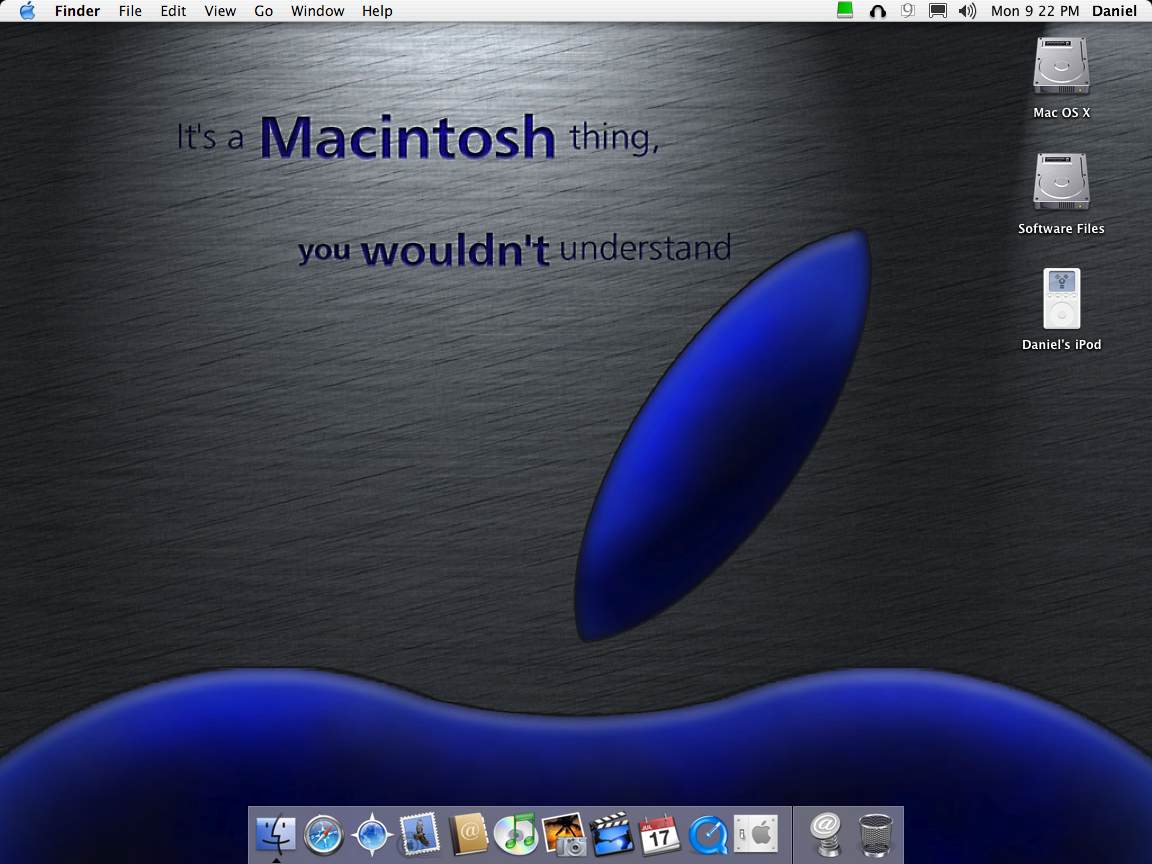Launch iMovie from the Dock

pyautogui.click(x=611, y=834)
